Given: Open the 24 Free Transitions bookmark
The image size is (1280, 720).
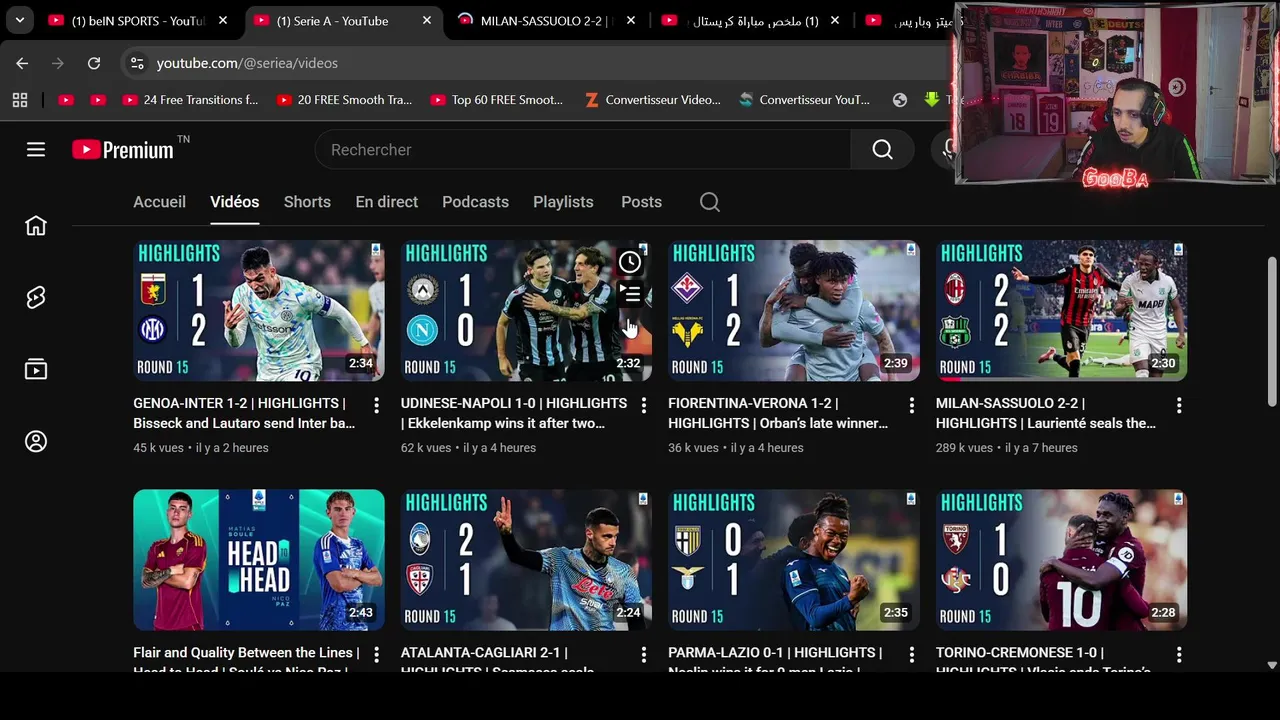Looking at the screenshot, I should [190, 100].
